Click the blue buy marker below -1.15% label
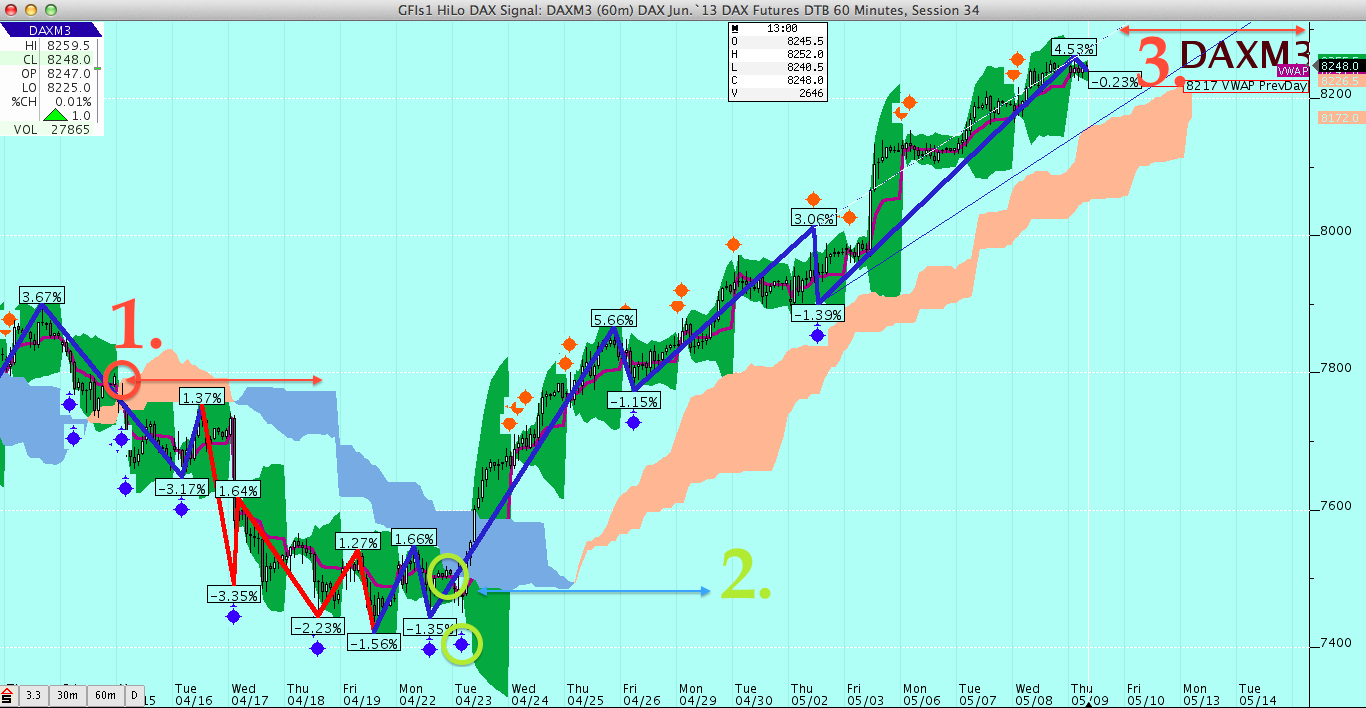The height and width of the screenshot is (708, 1366). coord(633,422)
